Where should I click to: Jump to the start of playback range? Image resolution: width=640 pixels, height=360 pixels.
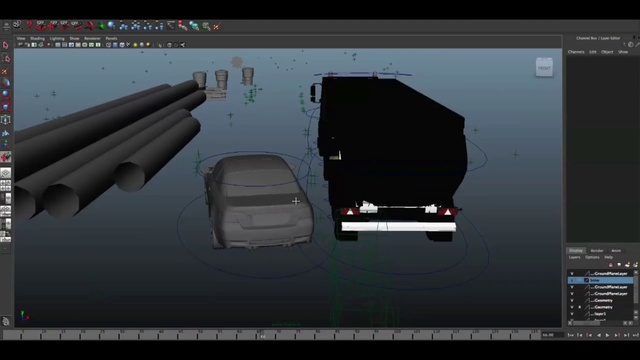pyautogui.click(x=571, y=335)
